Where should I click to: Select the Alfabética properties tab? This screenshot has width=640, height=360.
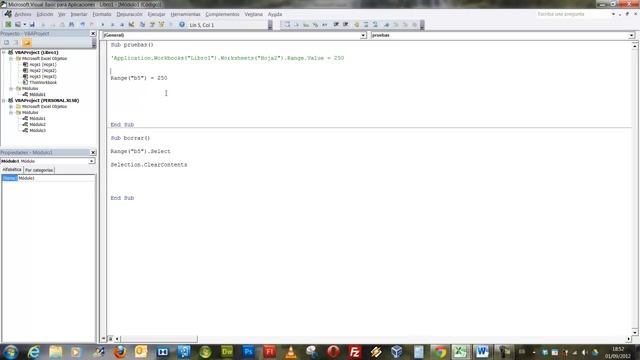coord(12,169)
